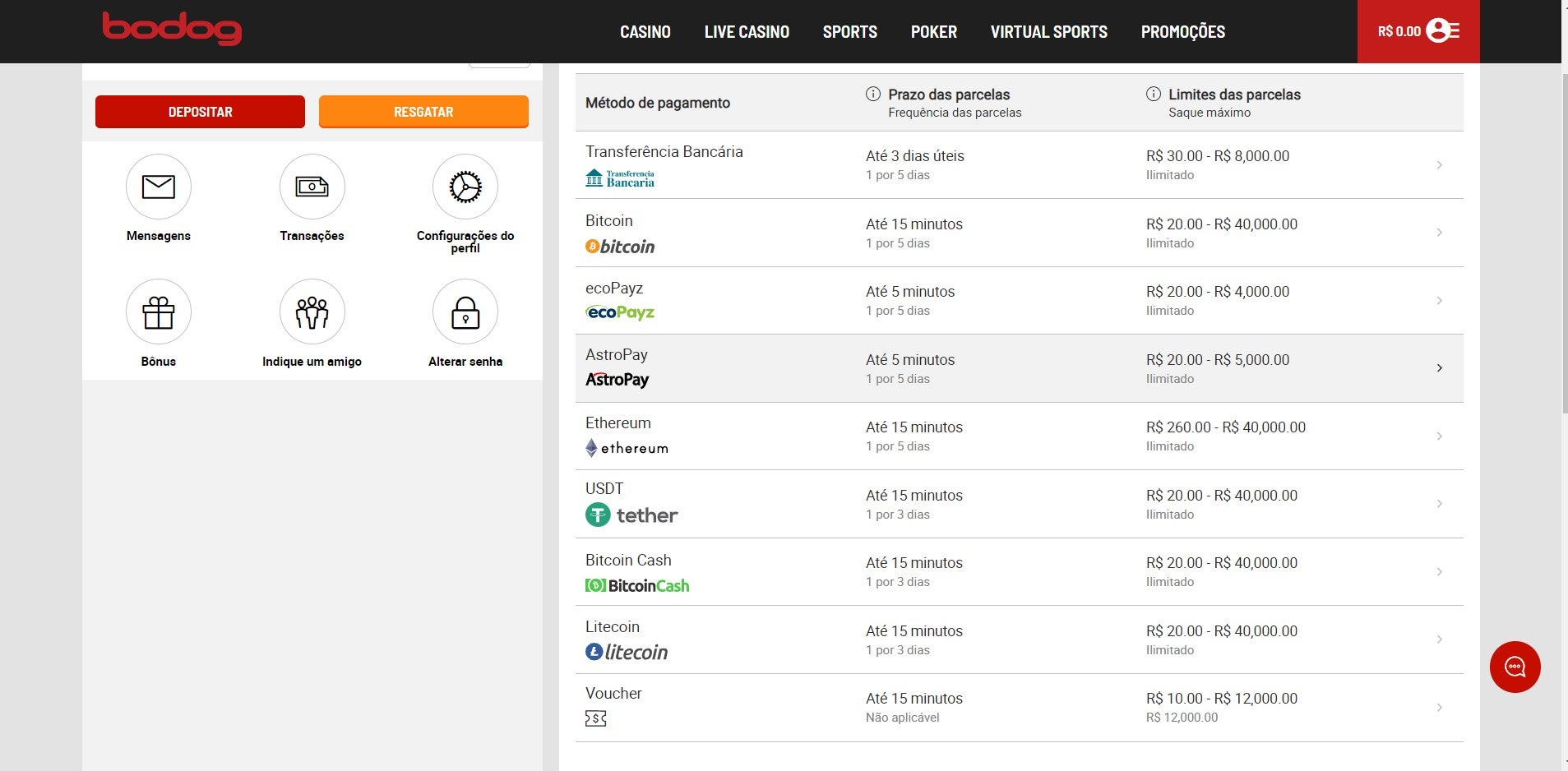Click the litecoin logo
This screenshot has height=771, width=1568.
point(627,653)
